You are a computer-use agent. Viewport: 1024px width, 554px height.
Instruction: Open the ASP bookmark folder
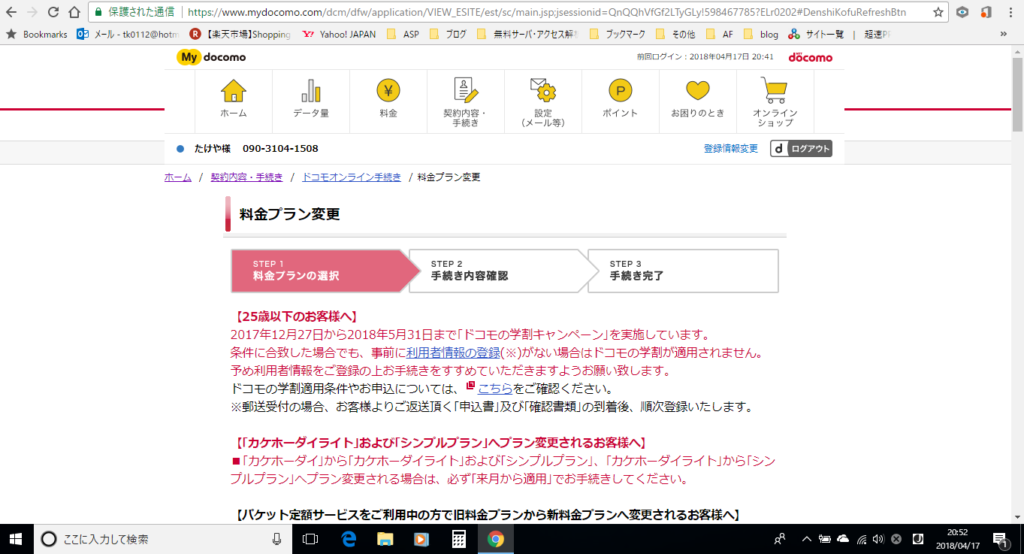(403, 34)
